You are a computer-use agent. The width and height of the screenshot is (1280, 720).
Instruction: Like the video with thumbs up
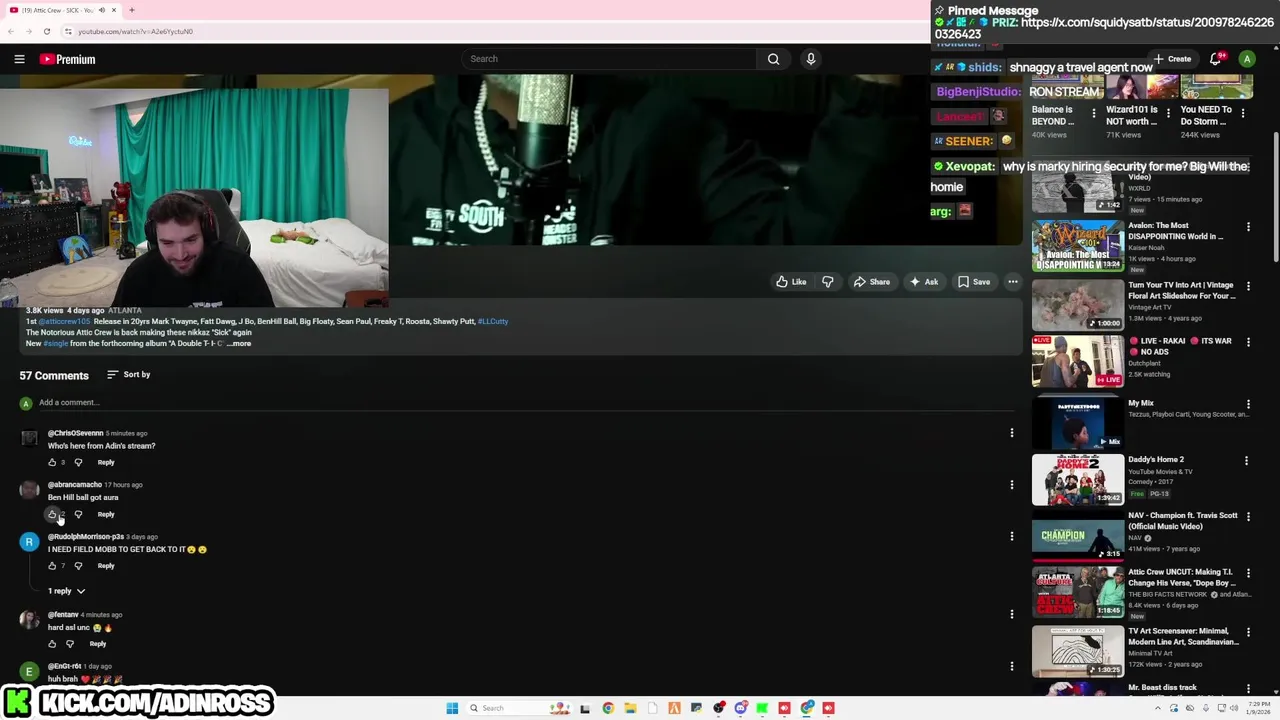791,282
